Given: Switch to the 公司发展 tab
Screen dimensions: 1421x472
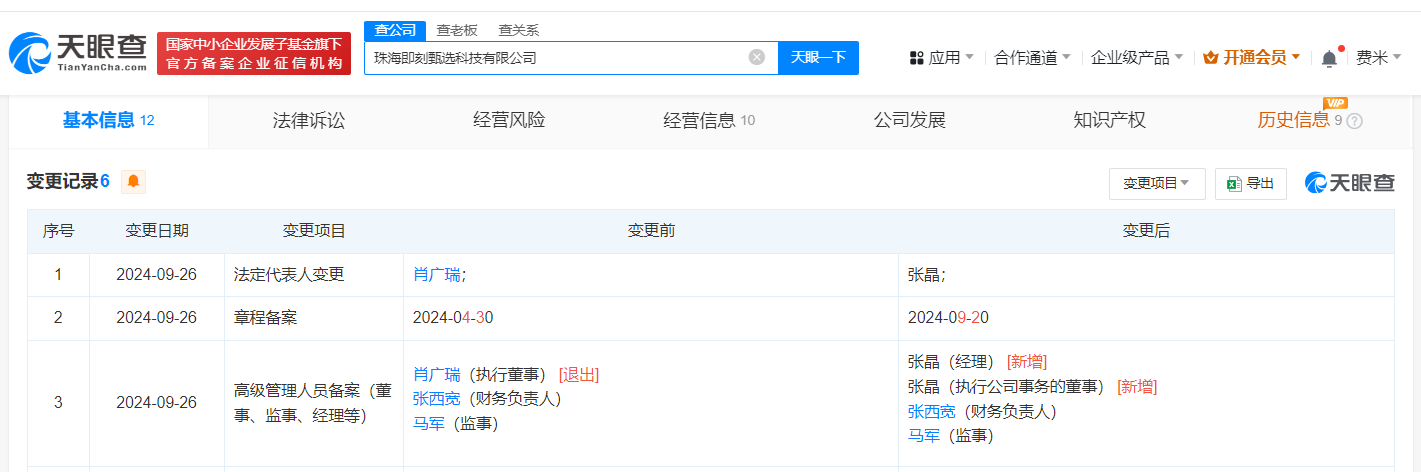Looking at the screenshot, I should point(909,121).
